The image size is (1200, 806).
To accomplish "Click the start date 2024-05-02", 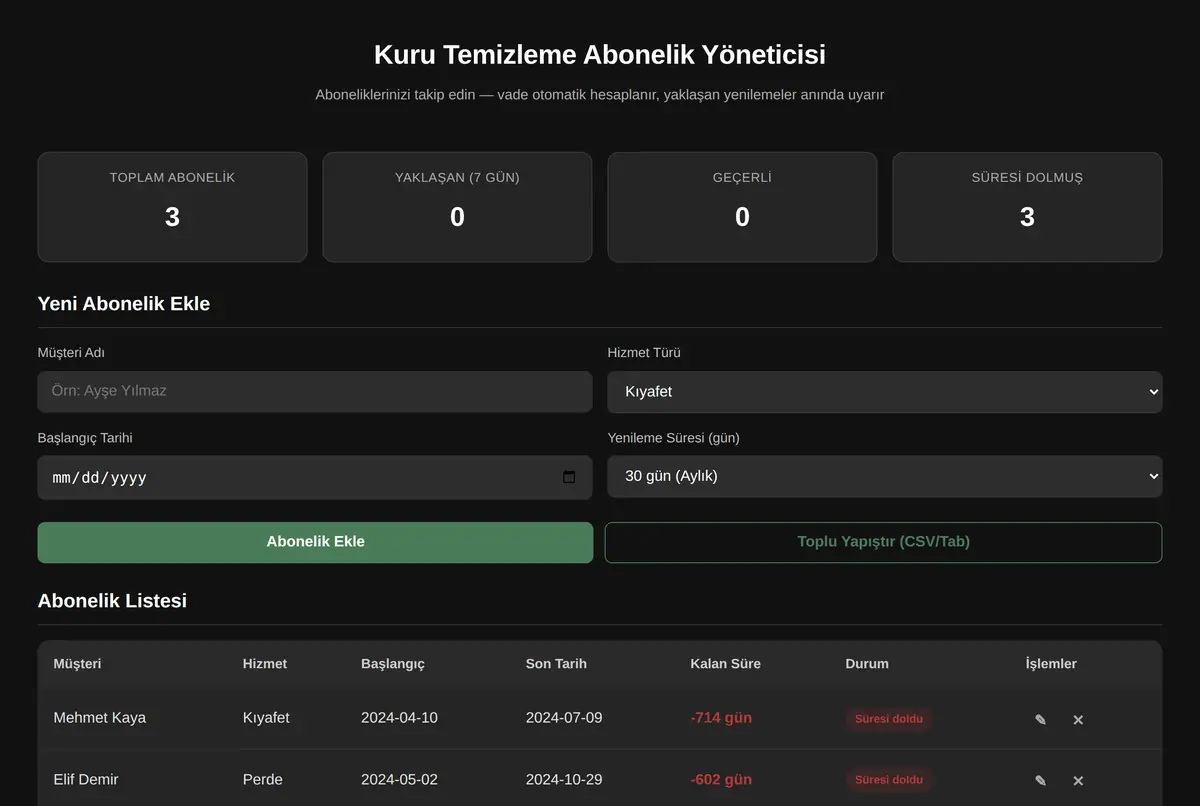I will (x=399, y=779).
